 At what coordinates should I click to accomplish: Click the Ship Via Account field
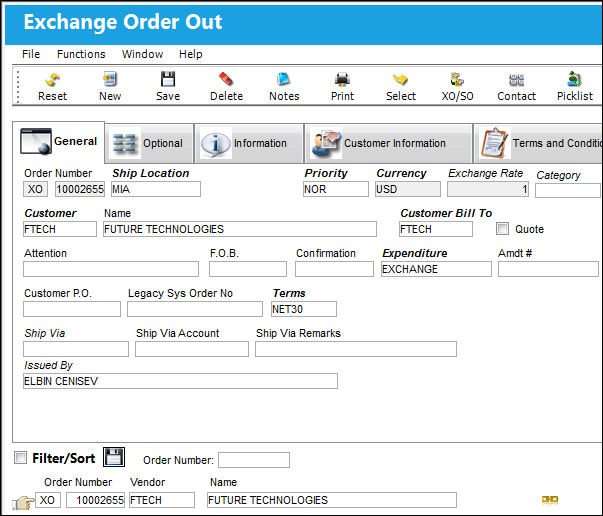pos(192,349)
